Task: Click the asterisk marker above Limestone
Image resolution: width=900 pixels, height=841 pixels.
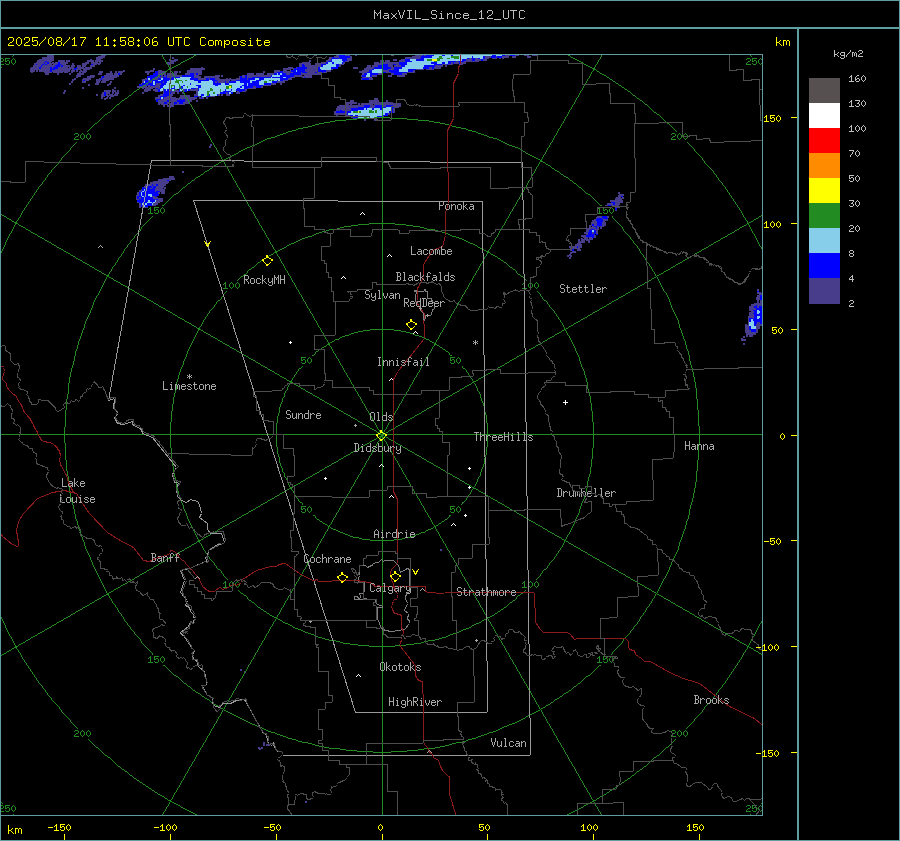Action: (x=189, y=377)
